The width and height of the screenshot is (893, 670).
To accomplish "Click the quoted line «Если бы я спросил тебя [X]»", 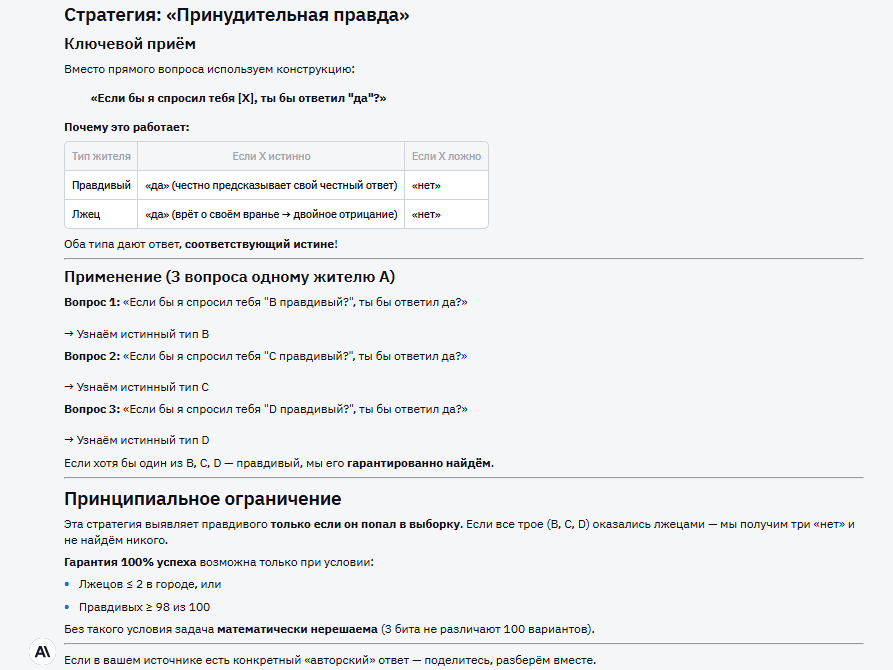I will pos(238,98).
